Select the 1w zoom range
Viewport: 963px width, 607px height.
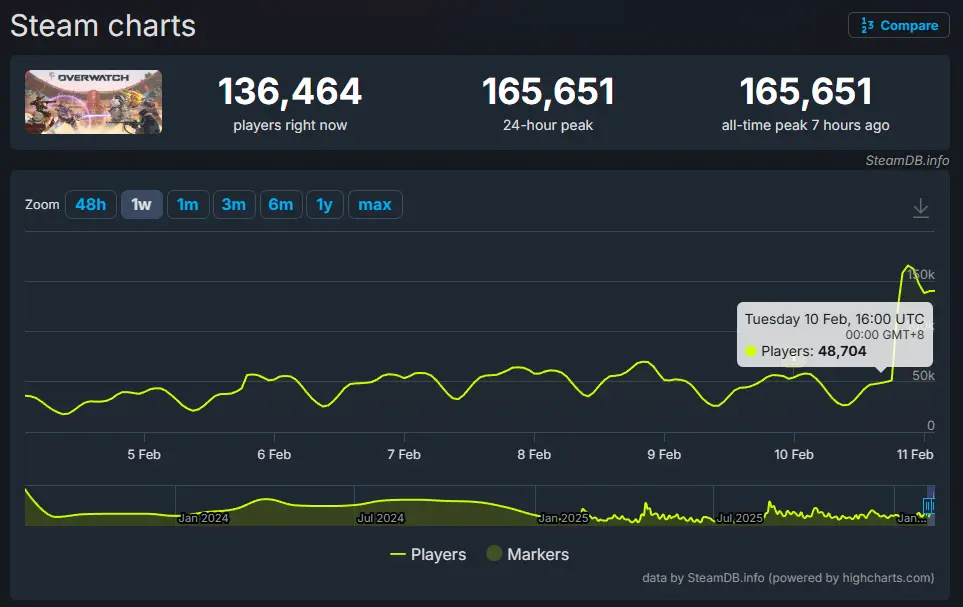141,205
